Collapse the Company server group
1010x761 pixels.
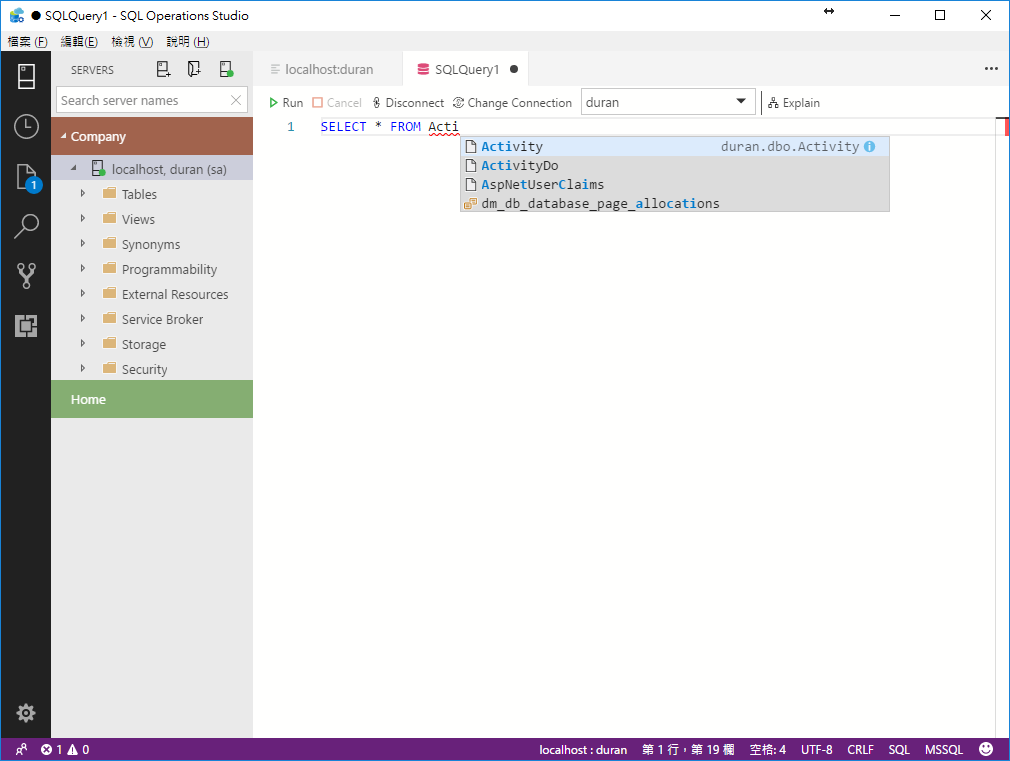pyautogui.click(x=64, y=136)
